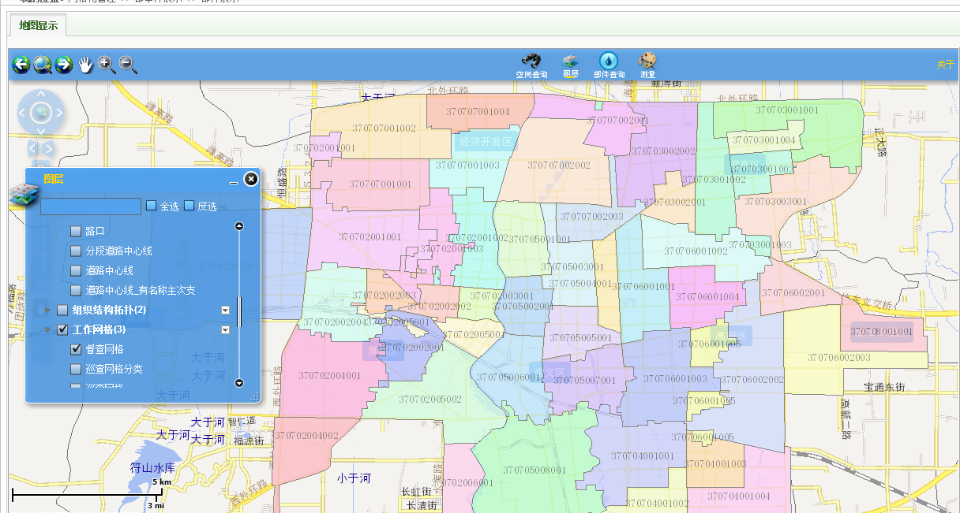Enable the 巡查网格分类 layer checkbox
The image size is (960, 513).
(x=75, y=369)
